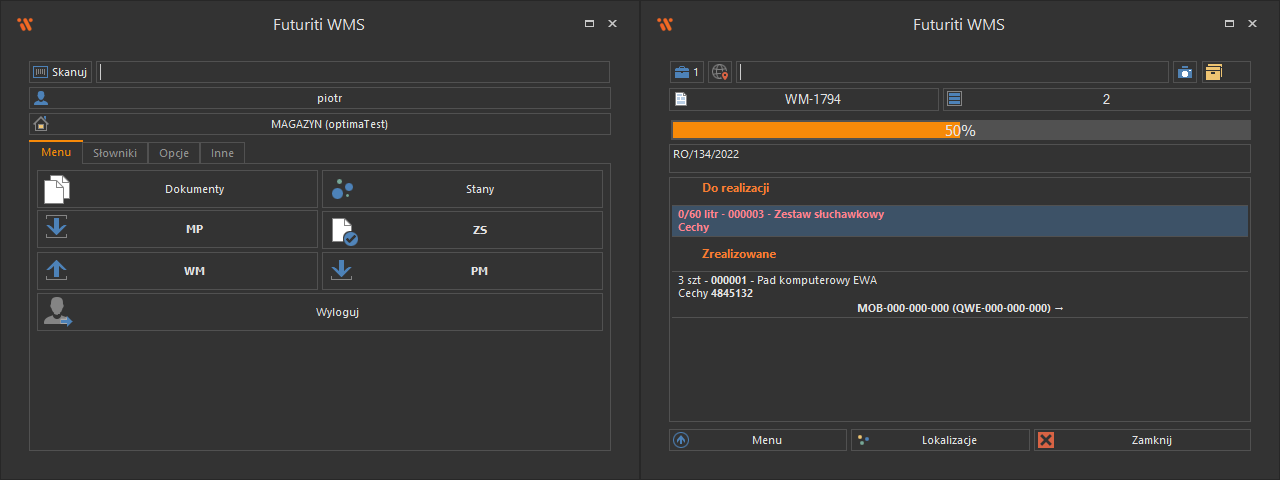
Task: Close the document with the Zamknij button
Action: pos(1142,440)
